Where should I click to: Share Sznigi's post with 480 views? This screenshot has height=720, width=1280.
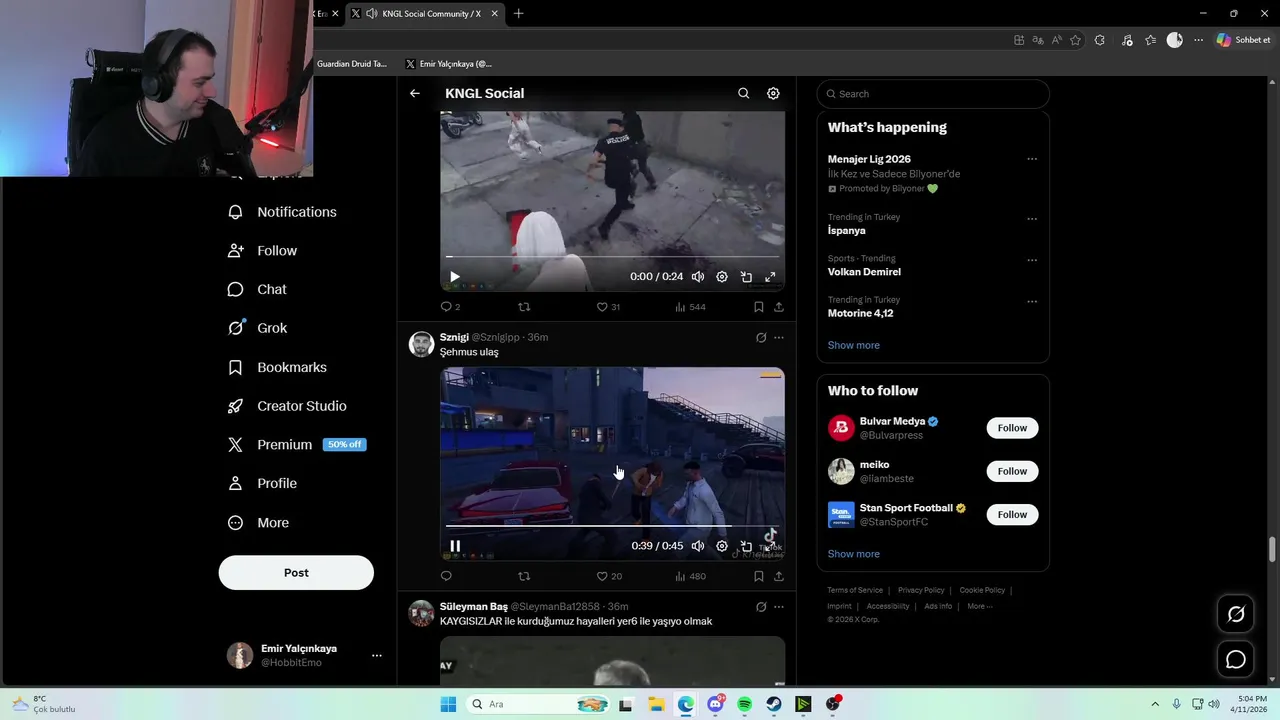pos(779,576)
